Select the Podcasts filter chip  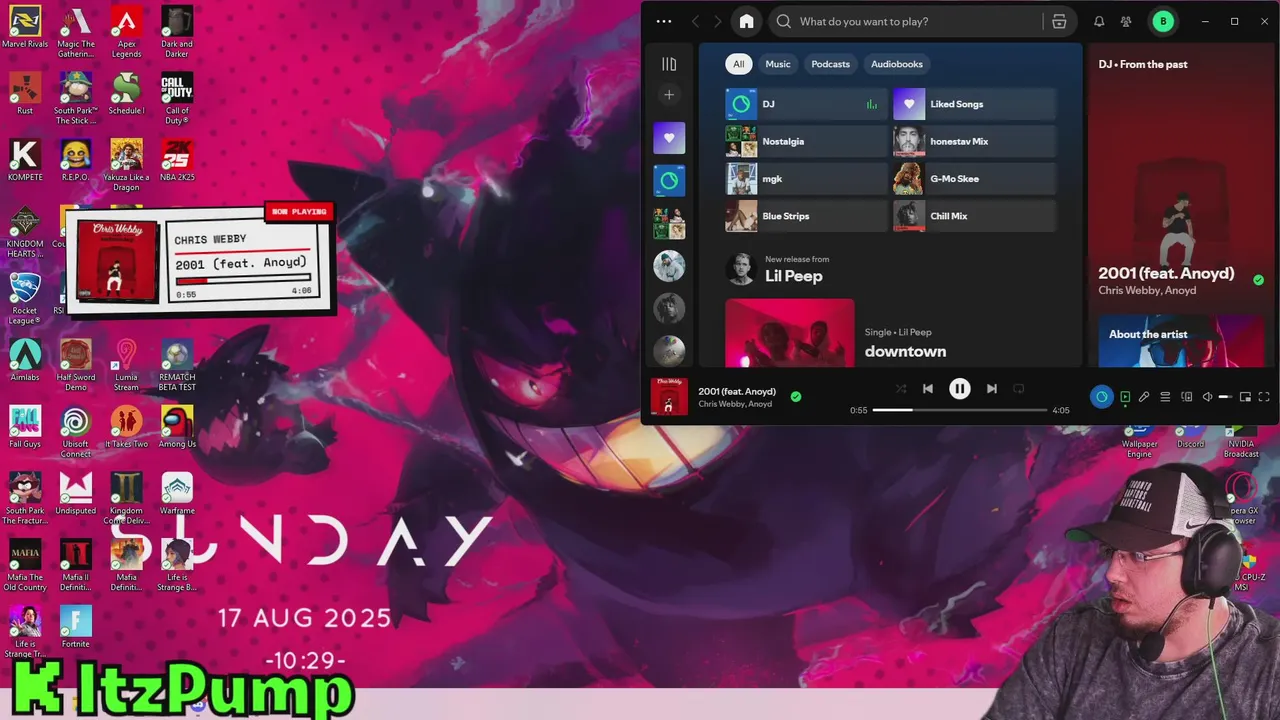[x=830, y=64]
